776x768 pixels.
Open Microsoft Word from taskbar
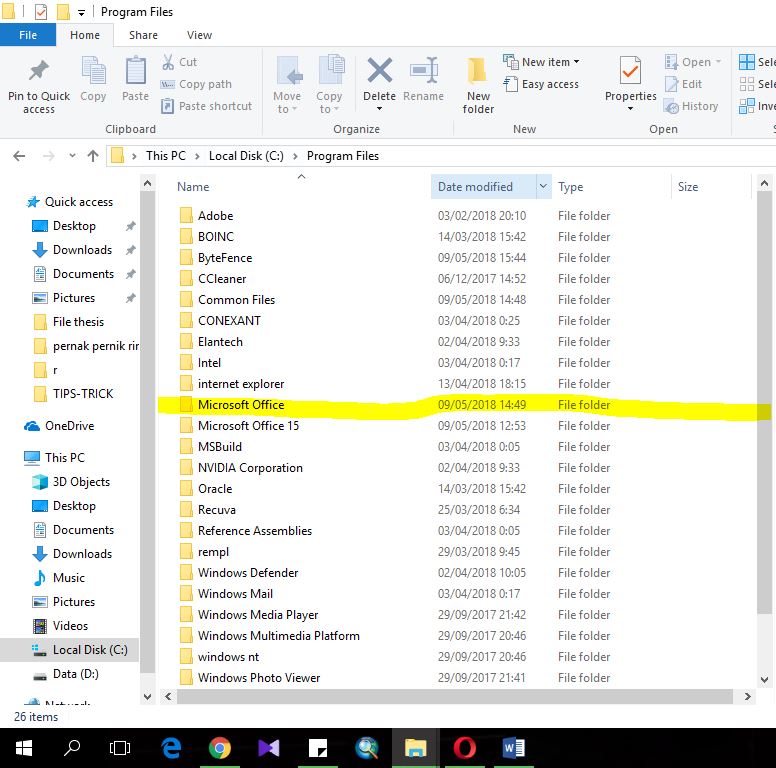click(513, 748)
